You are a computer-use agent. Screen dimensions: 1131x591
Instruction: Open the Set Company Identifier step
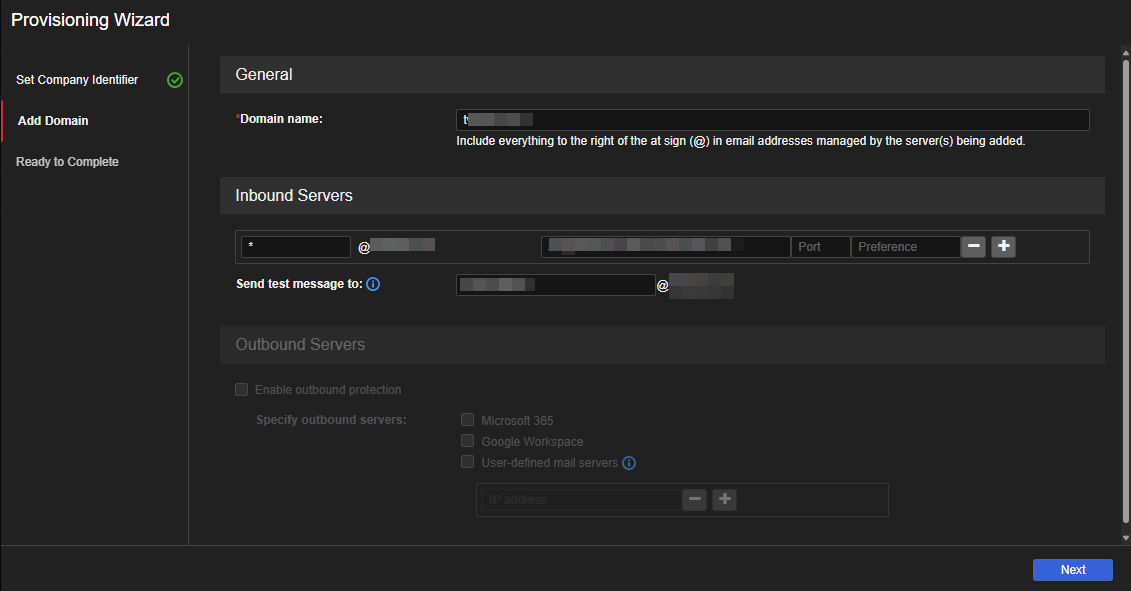(x=77, y=80)
